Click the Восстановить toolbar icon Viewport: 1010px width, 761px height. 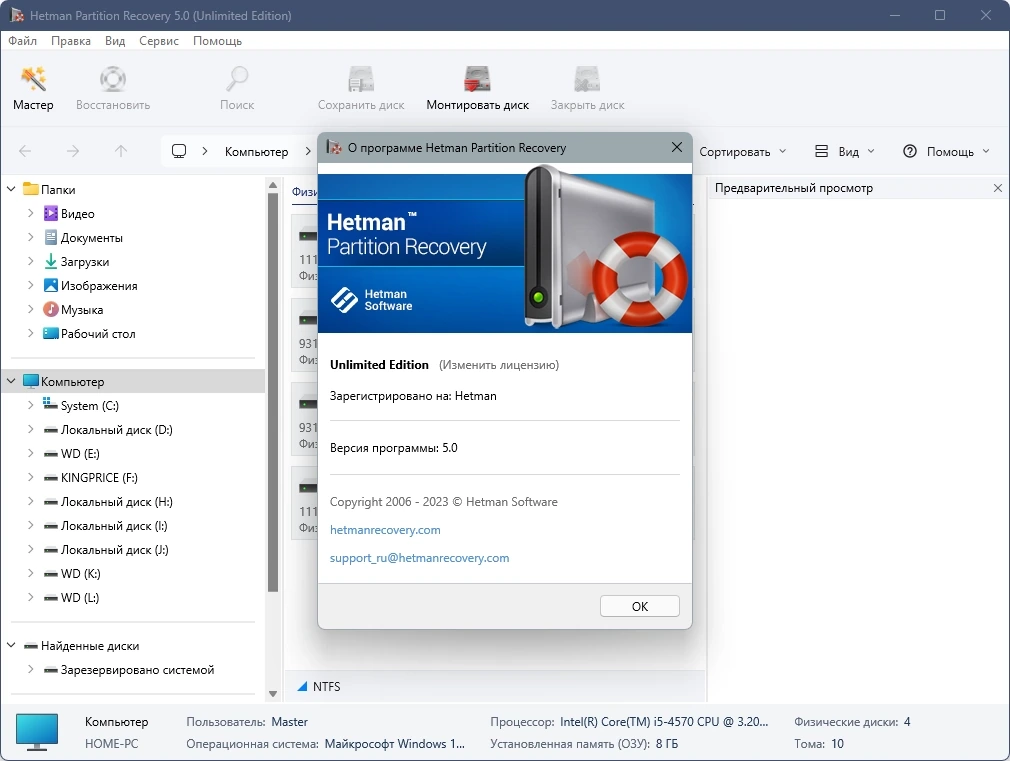click(113, 80)
